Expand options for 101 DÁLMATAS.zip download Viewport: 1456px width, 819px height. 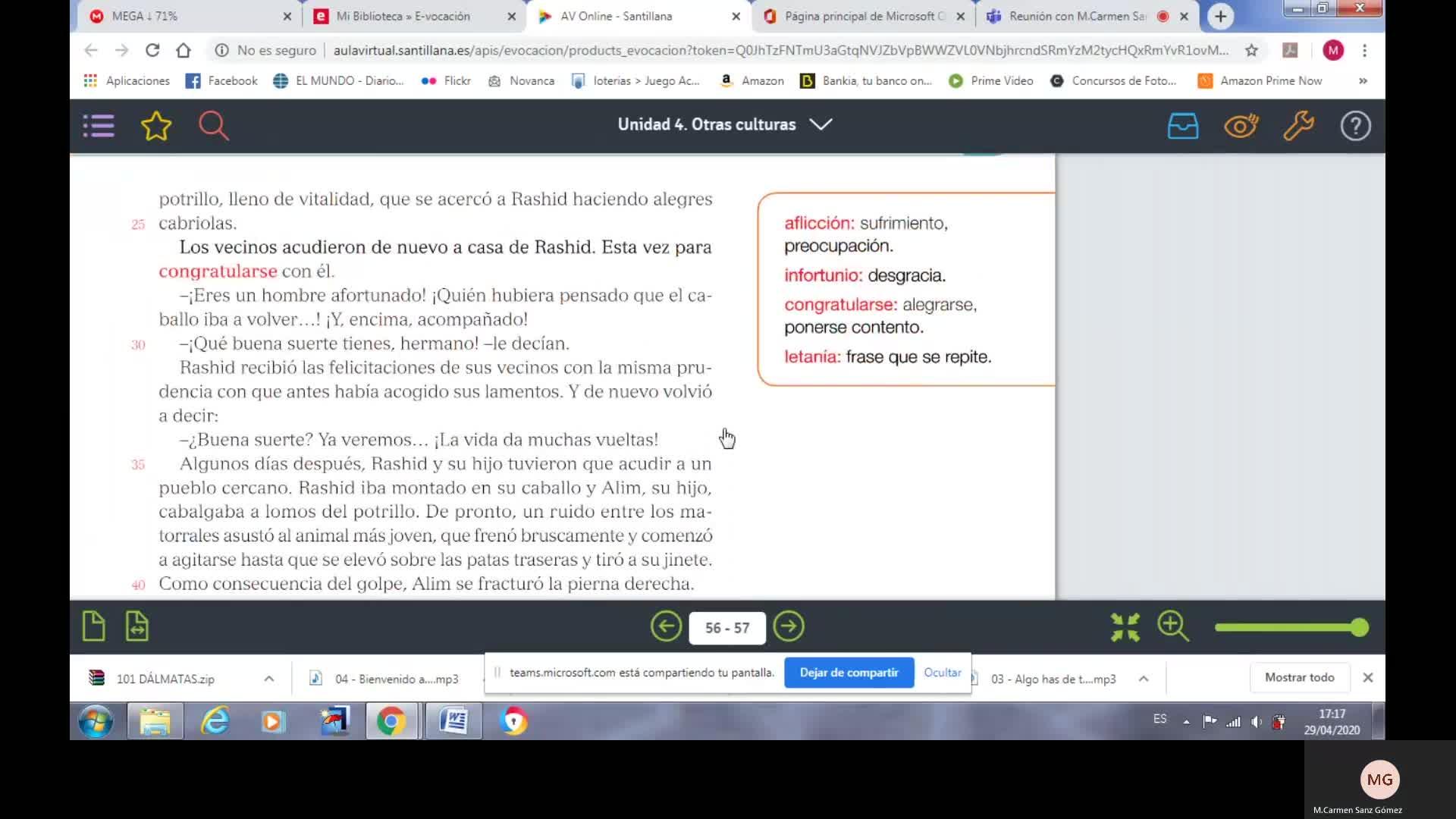[268, 679]
